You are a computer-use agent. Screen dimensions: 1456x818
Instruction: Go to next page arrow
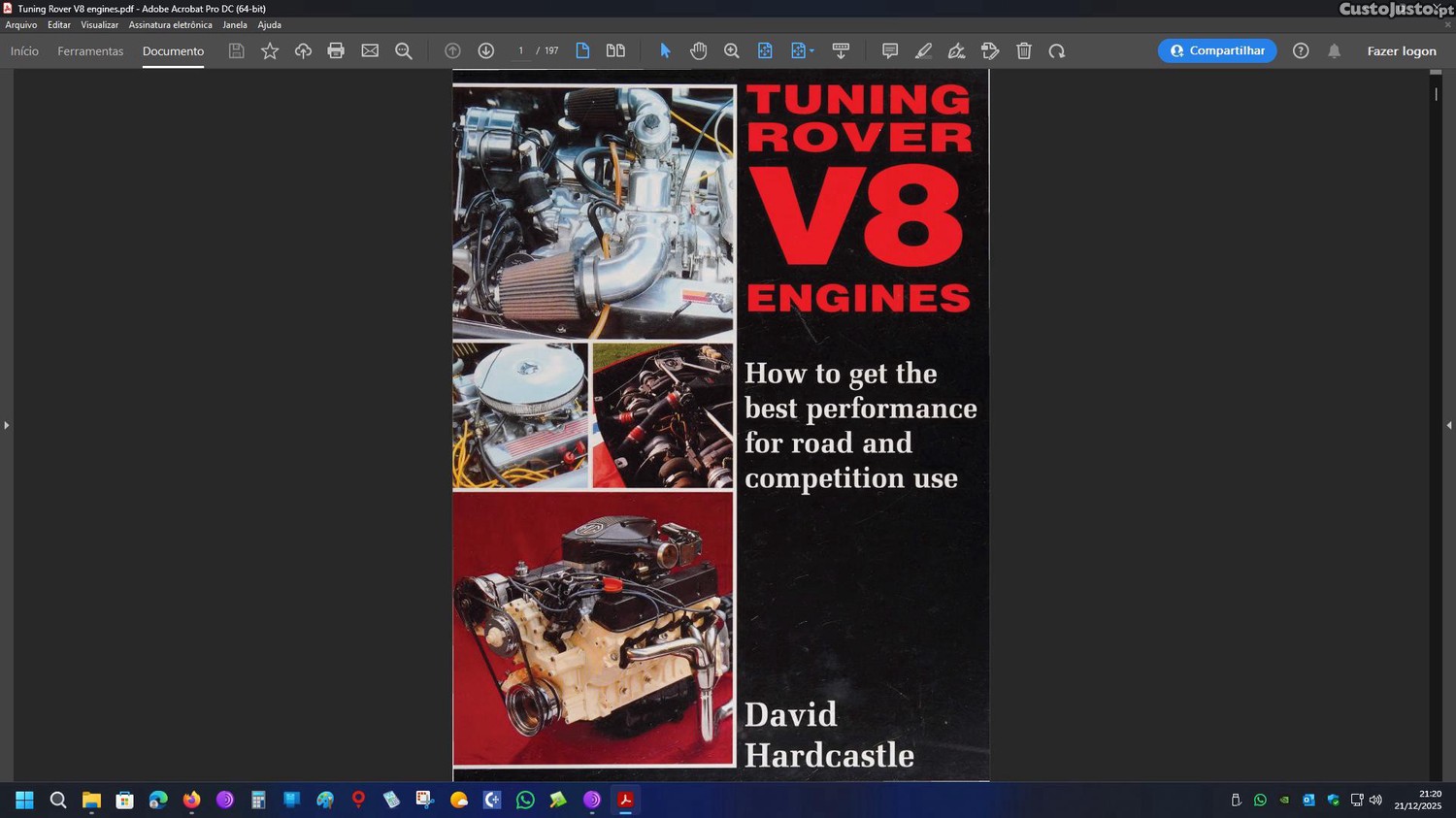pyautogui.click(x=485, y=50)
